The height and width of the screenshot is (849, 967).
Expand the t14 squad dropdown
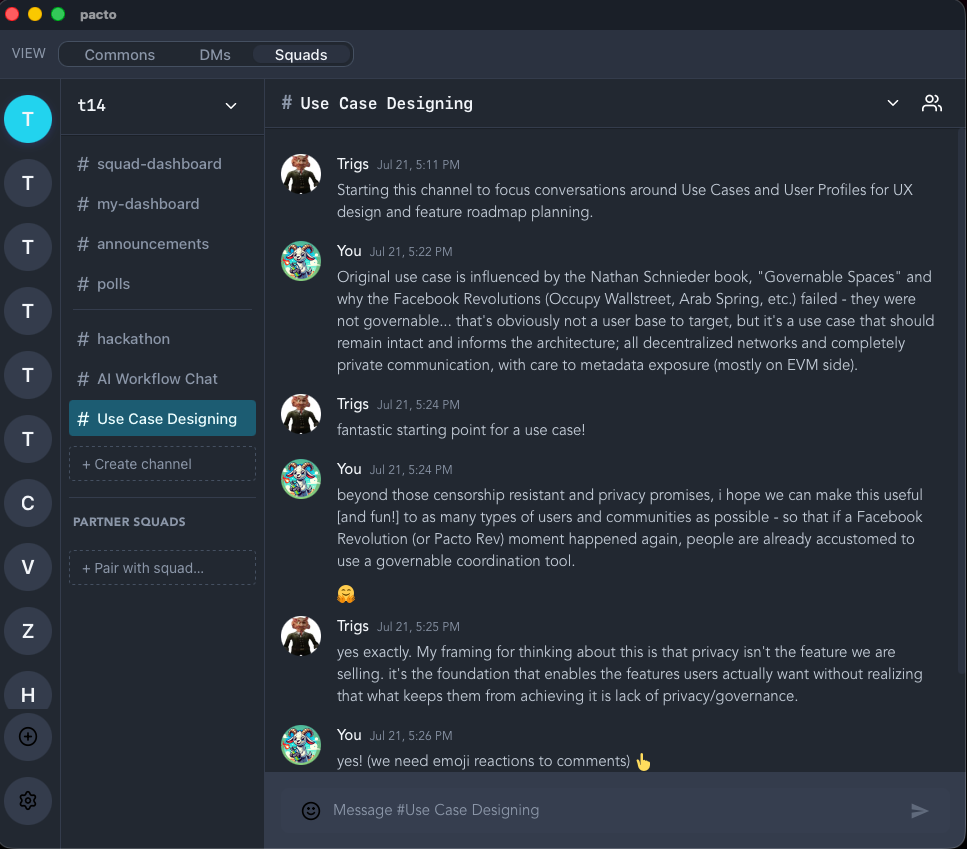(x=231, y=106)
